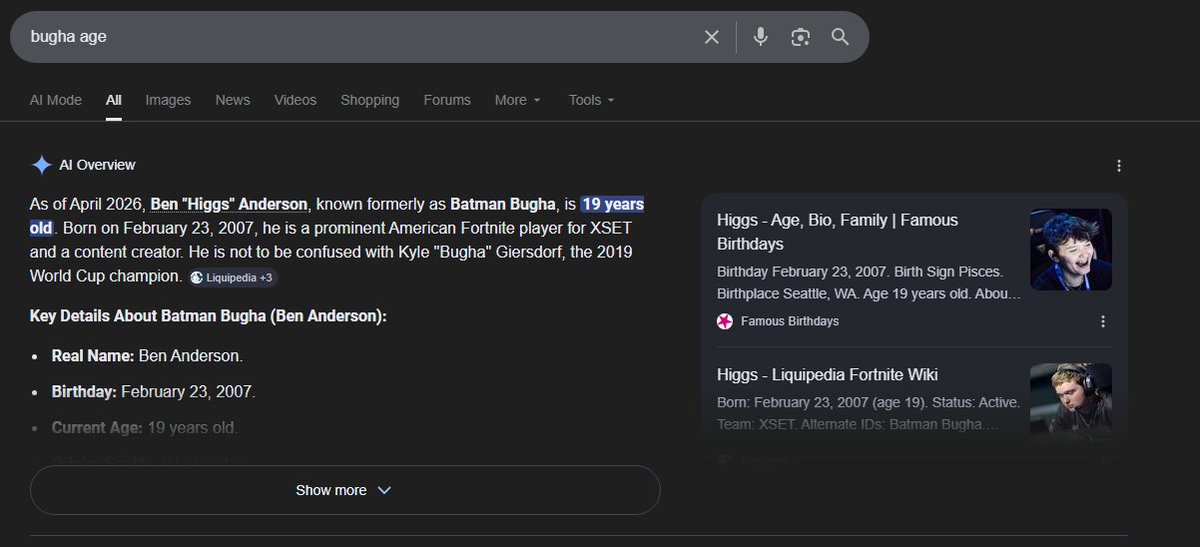This screenshot has width=1200, height=547.
Task: Open the Images tab
Action: click(x=168, y=100)
